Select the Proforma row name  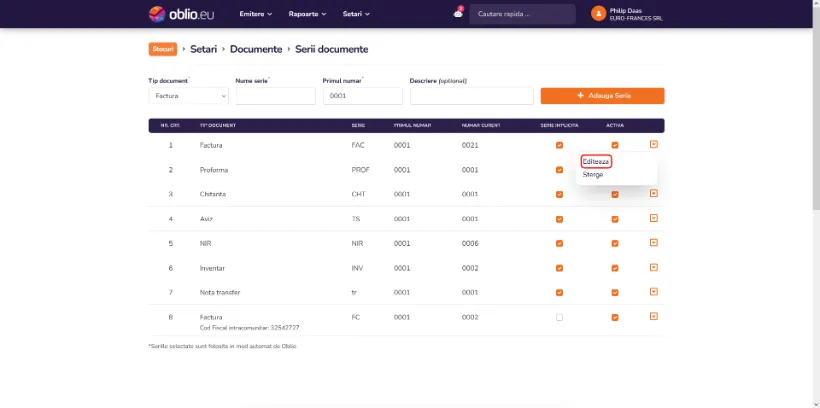[214, 170]
